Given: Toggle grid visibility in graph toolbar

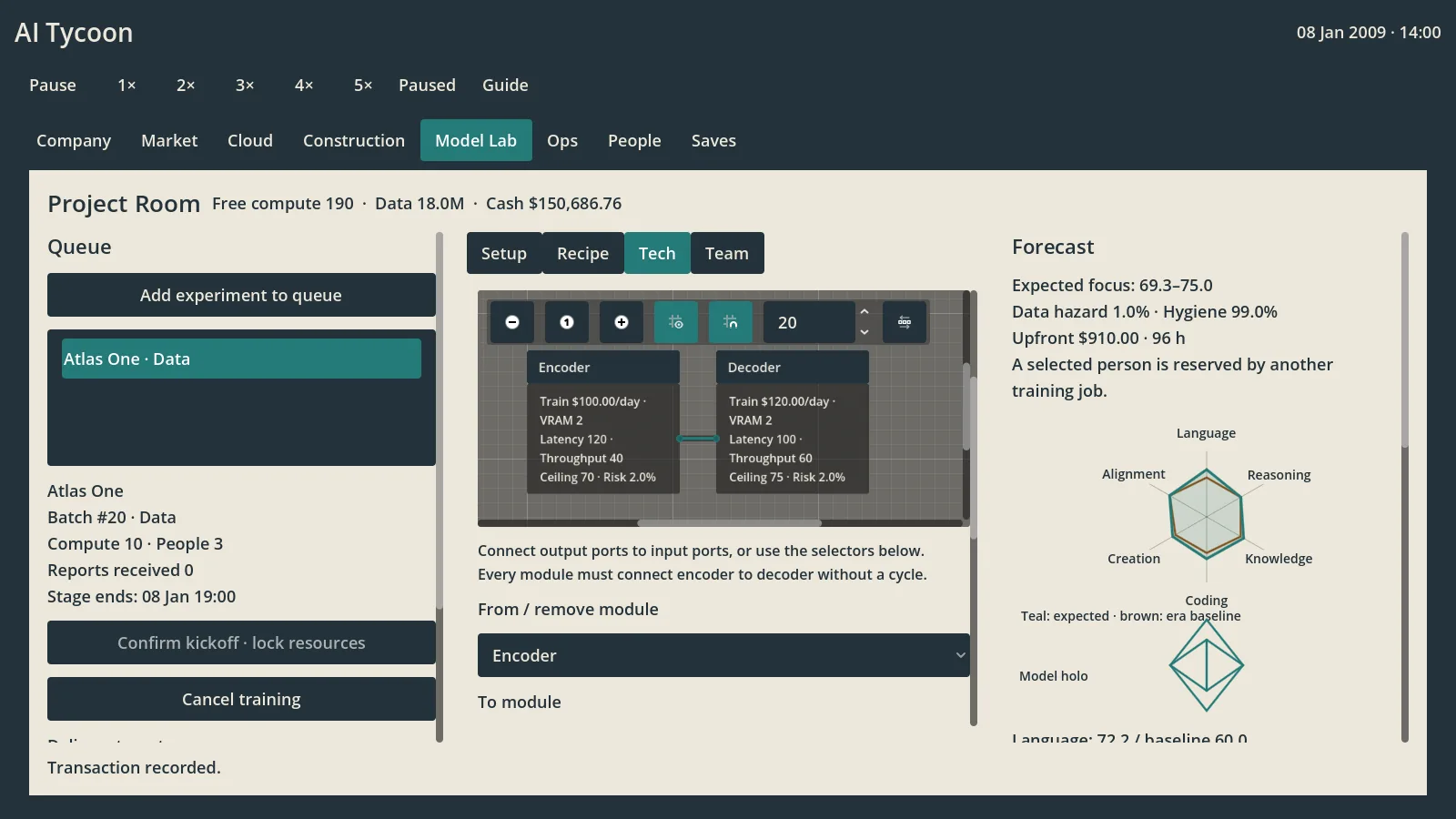Looking at the screenshot, I should coord(676,322).
